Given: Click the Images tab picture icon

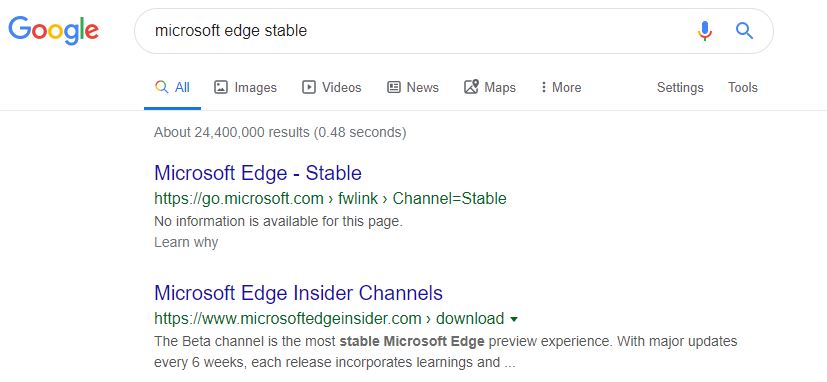Looking at the screenshot, I should (220, 87).
